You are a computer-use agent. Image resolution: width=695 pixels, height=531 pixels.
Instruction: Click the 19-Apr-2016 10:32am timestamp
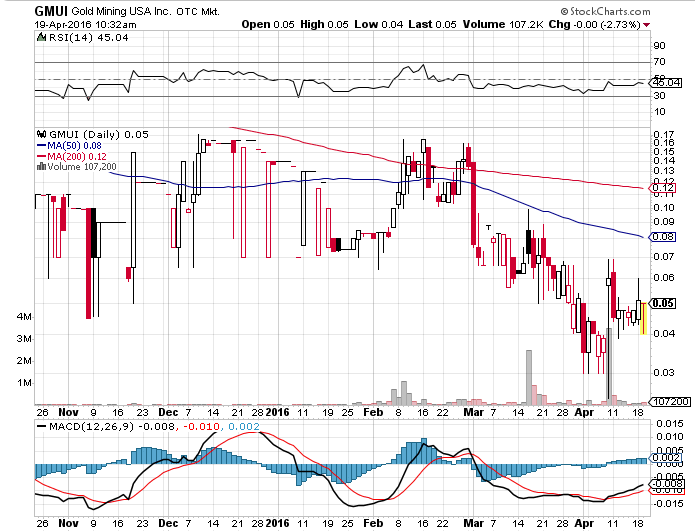85,25
